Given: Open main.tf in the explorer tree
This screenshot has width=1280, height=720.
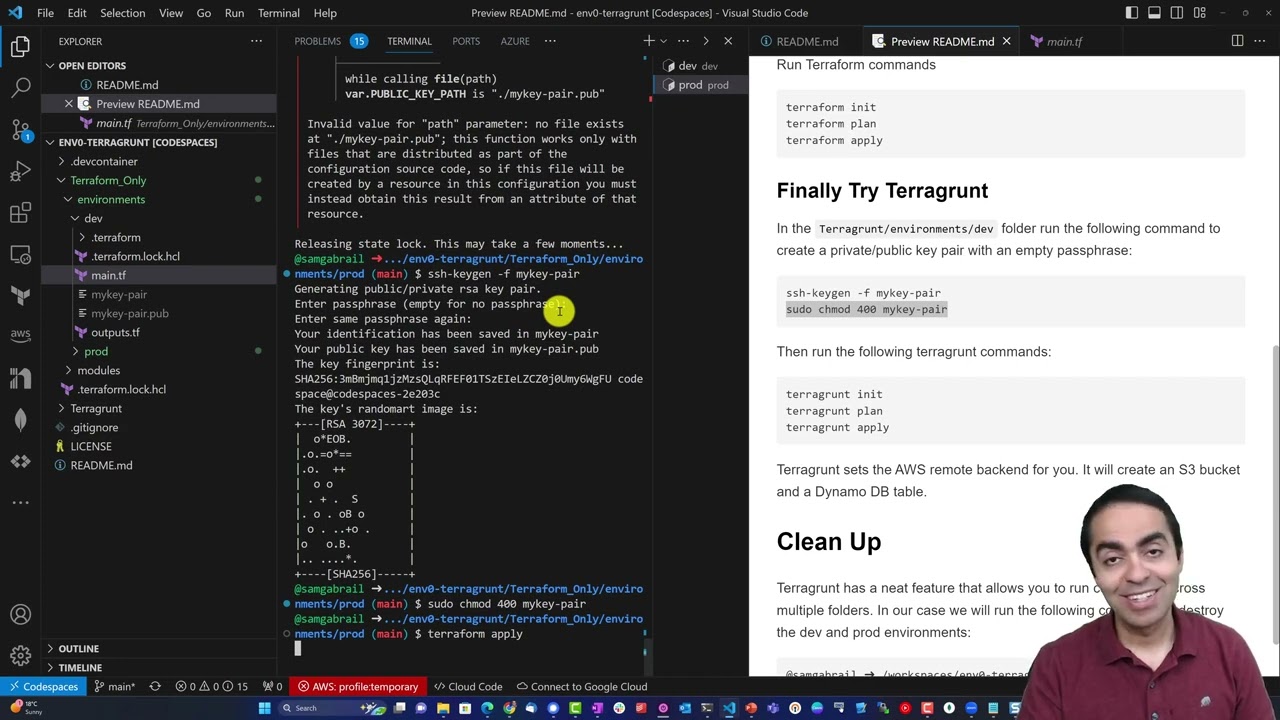Looking at the screenshot, I should point(108,275).
